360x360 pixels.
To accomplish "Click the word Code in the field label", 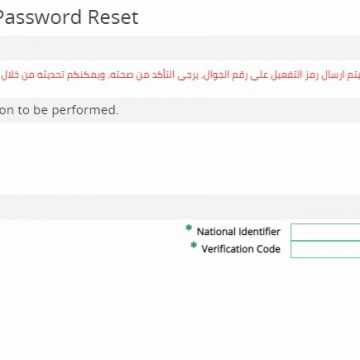I will [x=267, y=249].
